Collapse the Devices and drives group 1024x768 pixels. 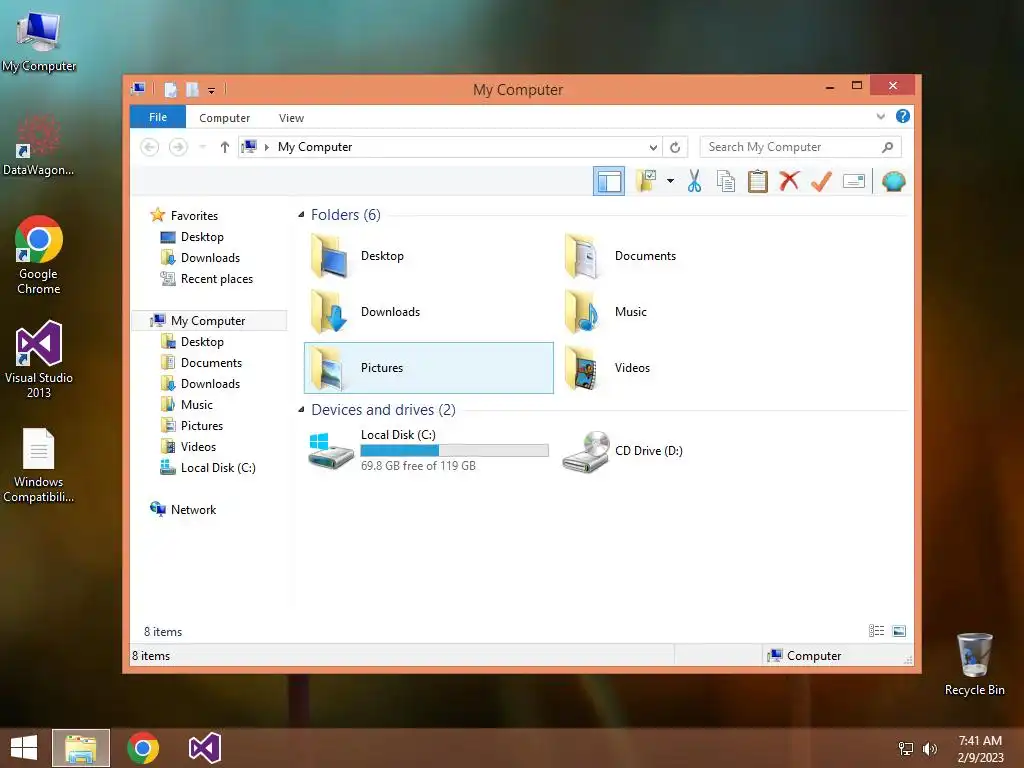[301, 409]
